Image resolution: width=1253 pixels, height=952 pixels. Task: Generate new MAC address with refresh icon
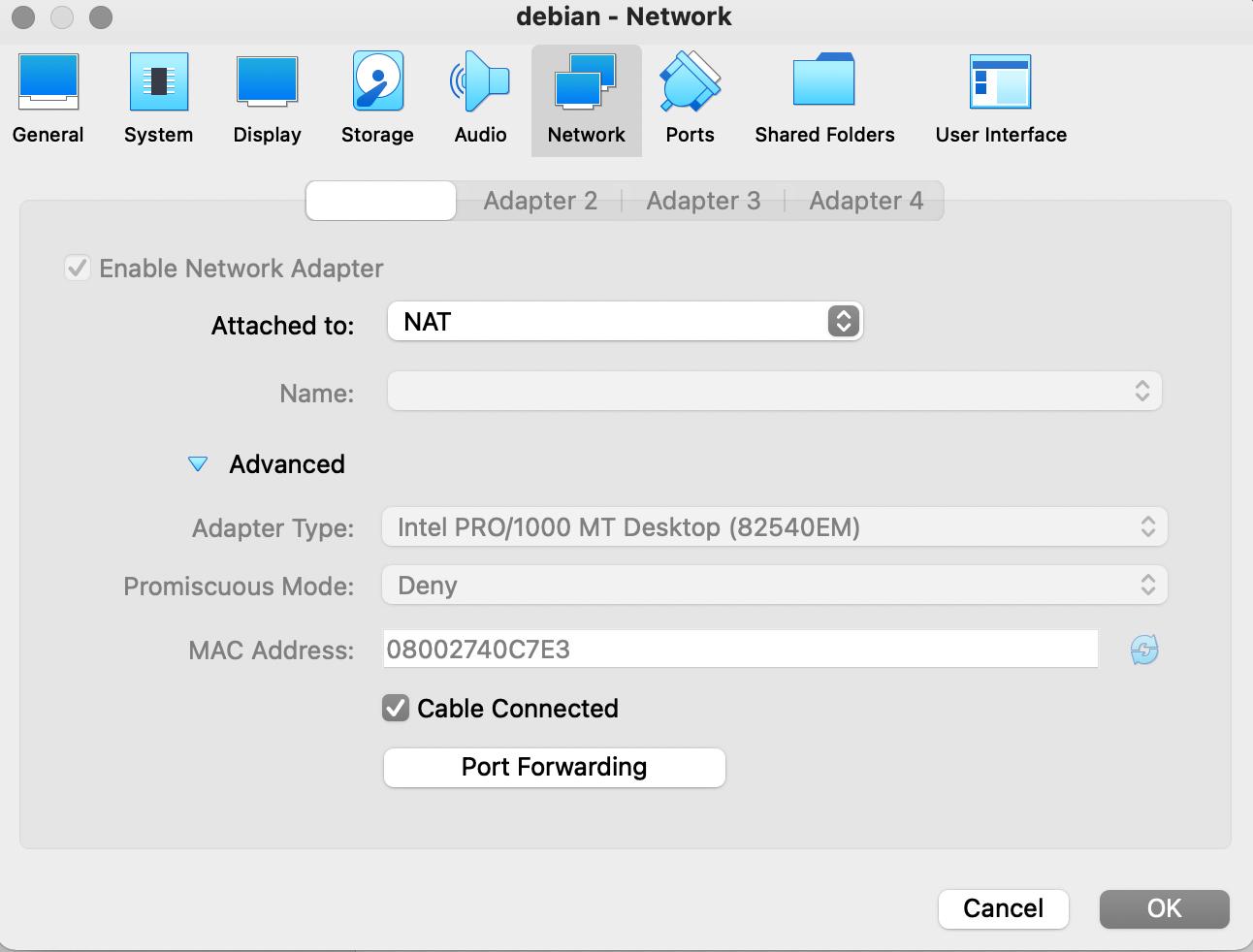click(x=1144, y=650)
